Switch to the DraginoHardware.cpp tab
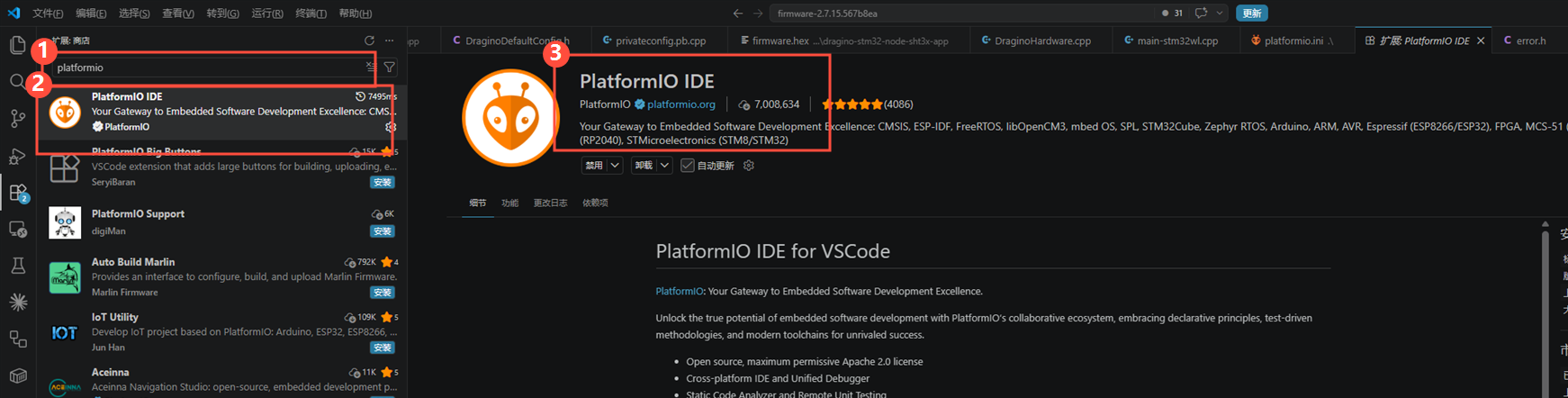This screenshot has width=1568, height=398. point(1041,41)
